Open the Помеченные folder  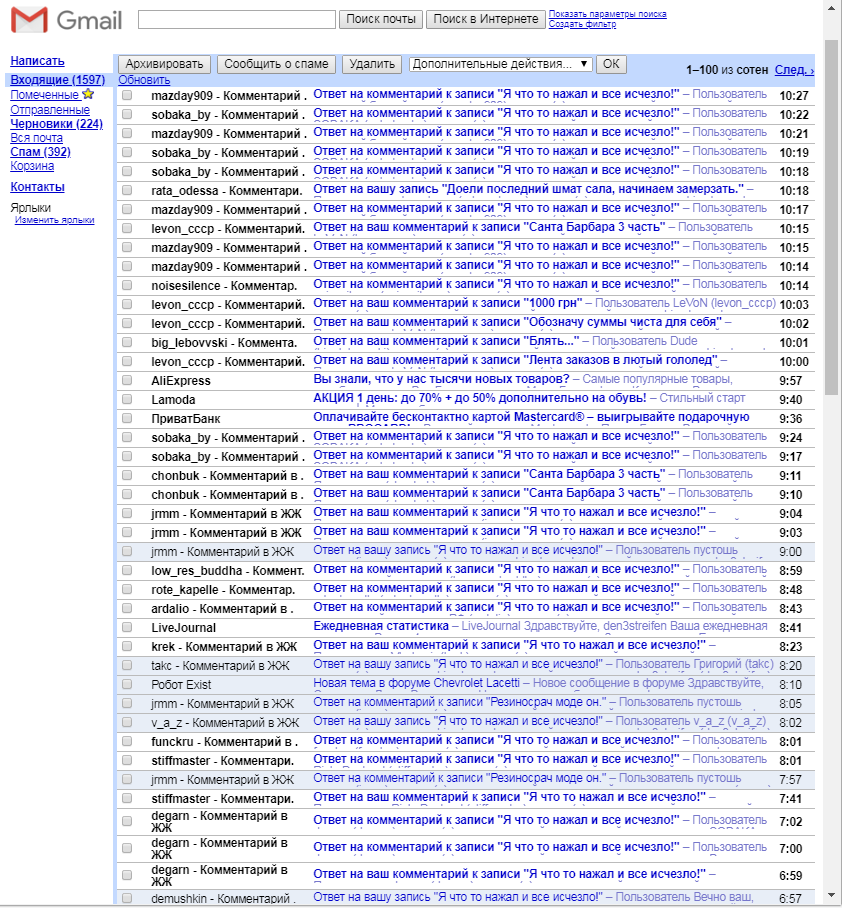coord(45,95)
